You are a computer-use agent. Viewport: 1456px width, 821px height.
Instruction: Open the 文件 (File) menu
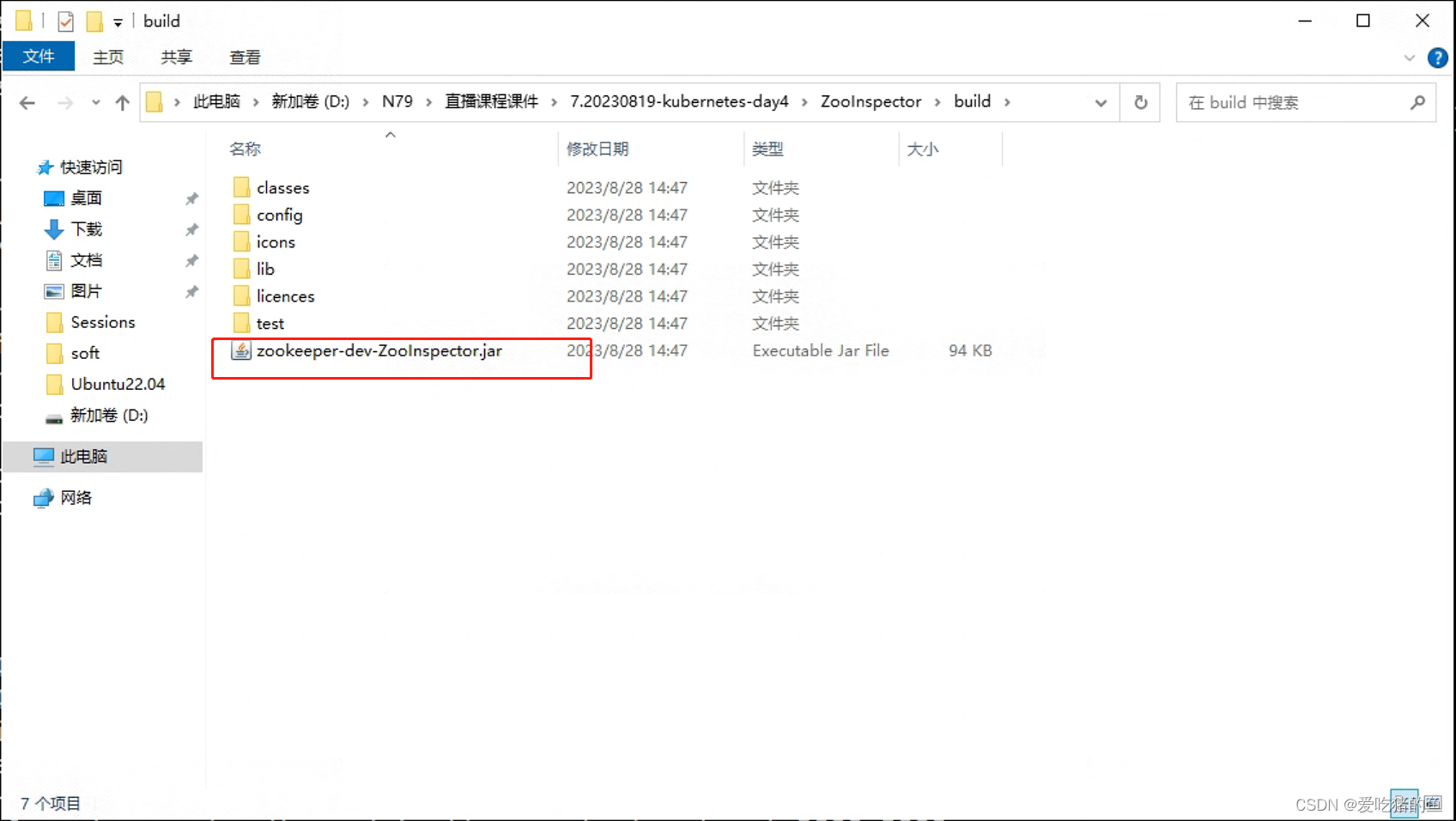click(39, 57)
